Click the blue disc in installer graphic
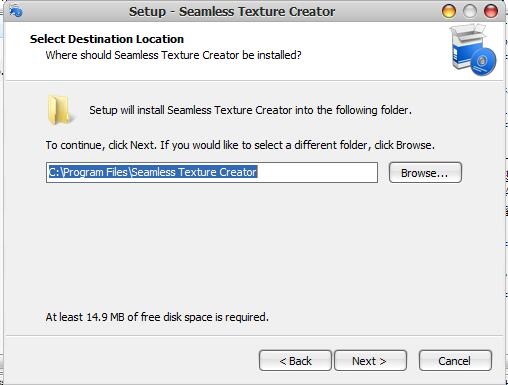Viewport: 508px width, 385px height. 483,62
